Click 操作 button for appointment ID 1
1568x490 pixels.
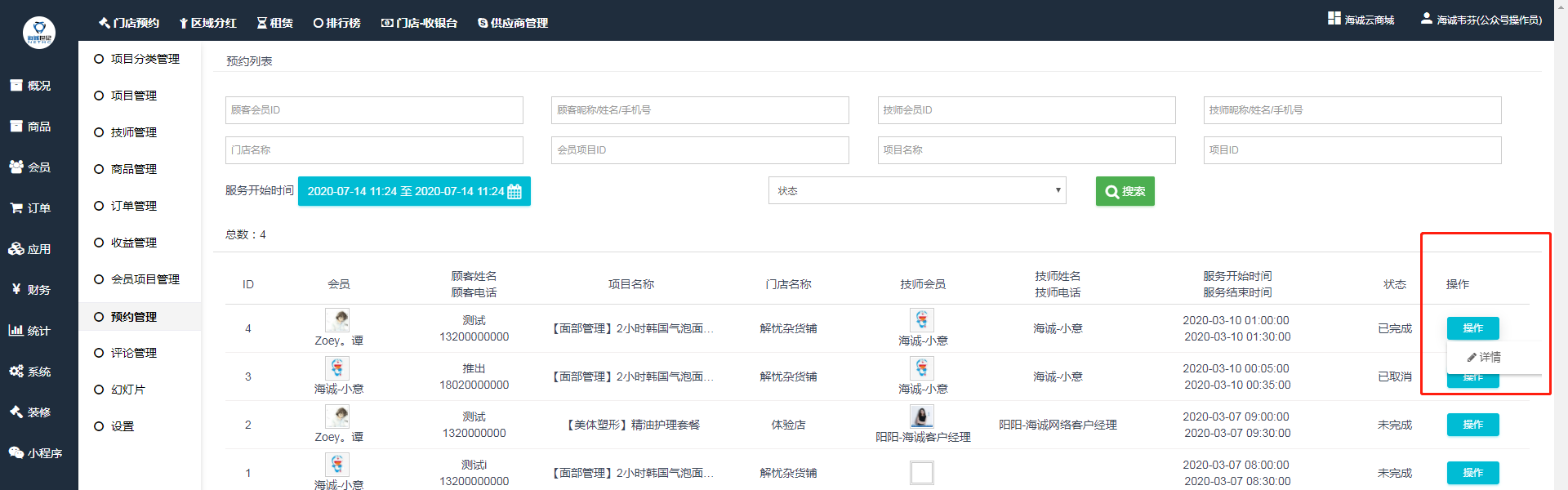[x=1473, y=473]
